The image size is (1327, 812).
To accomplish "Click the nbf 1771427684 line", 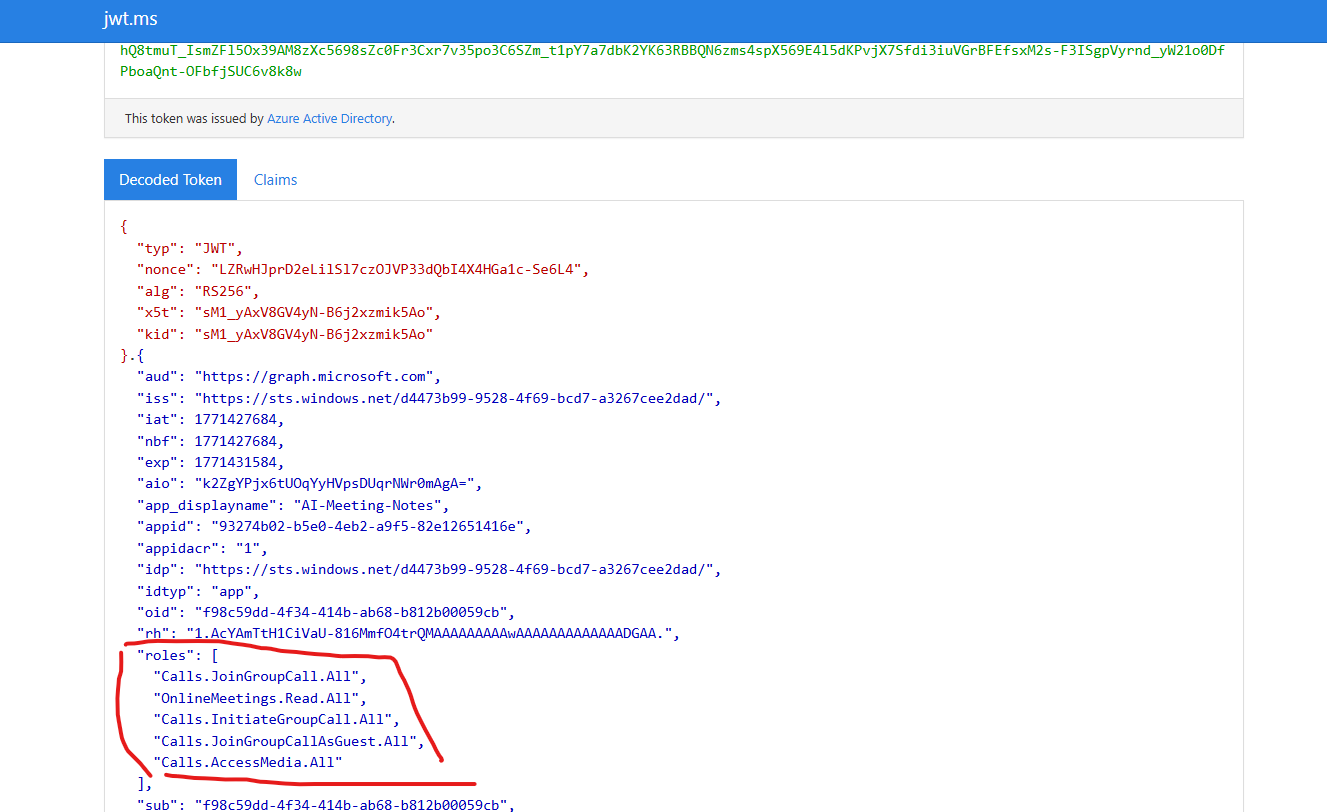I will 211,441.
